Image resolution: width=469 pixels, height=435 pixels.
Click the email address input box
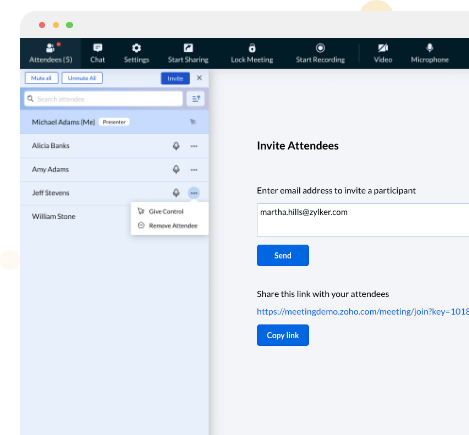pos(363,220)
